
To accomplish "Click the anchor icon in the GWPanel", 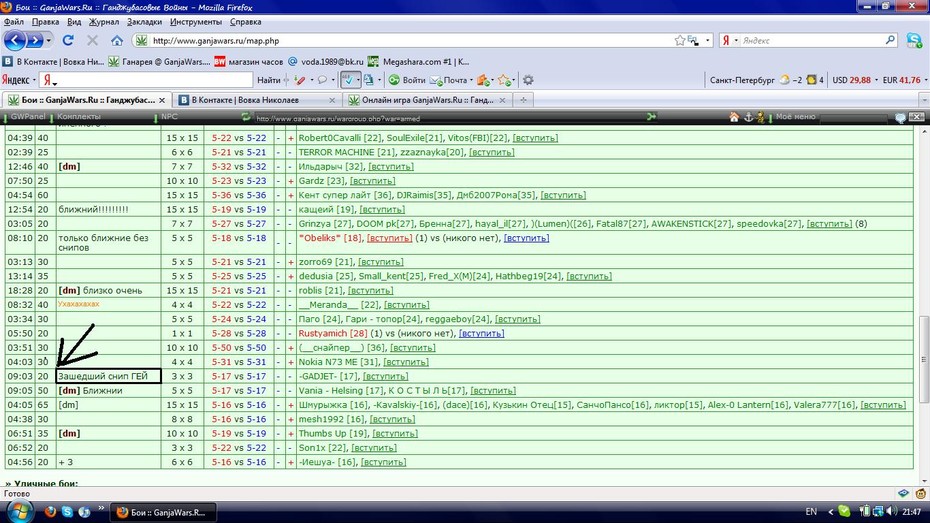I will coord(748,117).
